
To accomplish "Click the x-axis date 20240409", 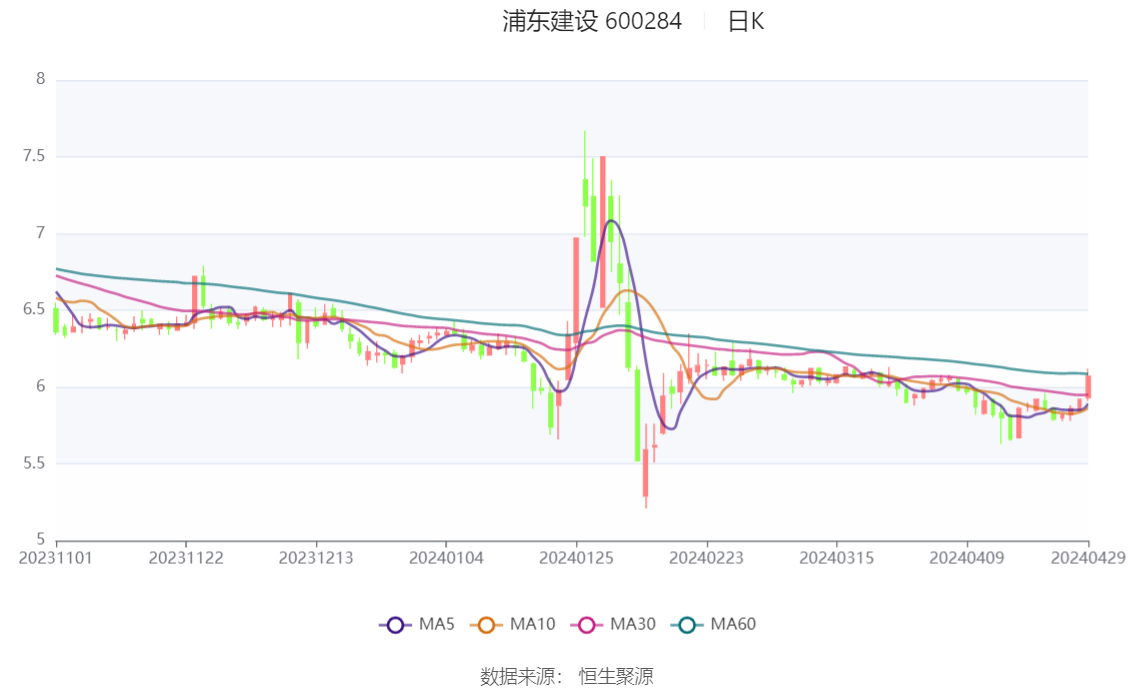I will pyautogui.click(x=967, y=558).
